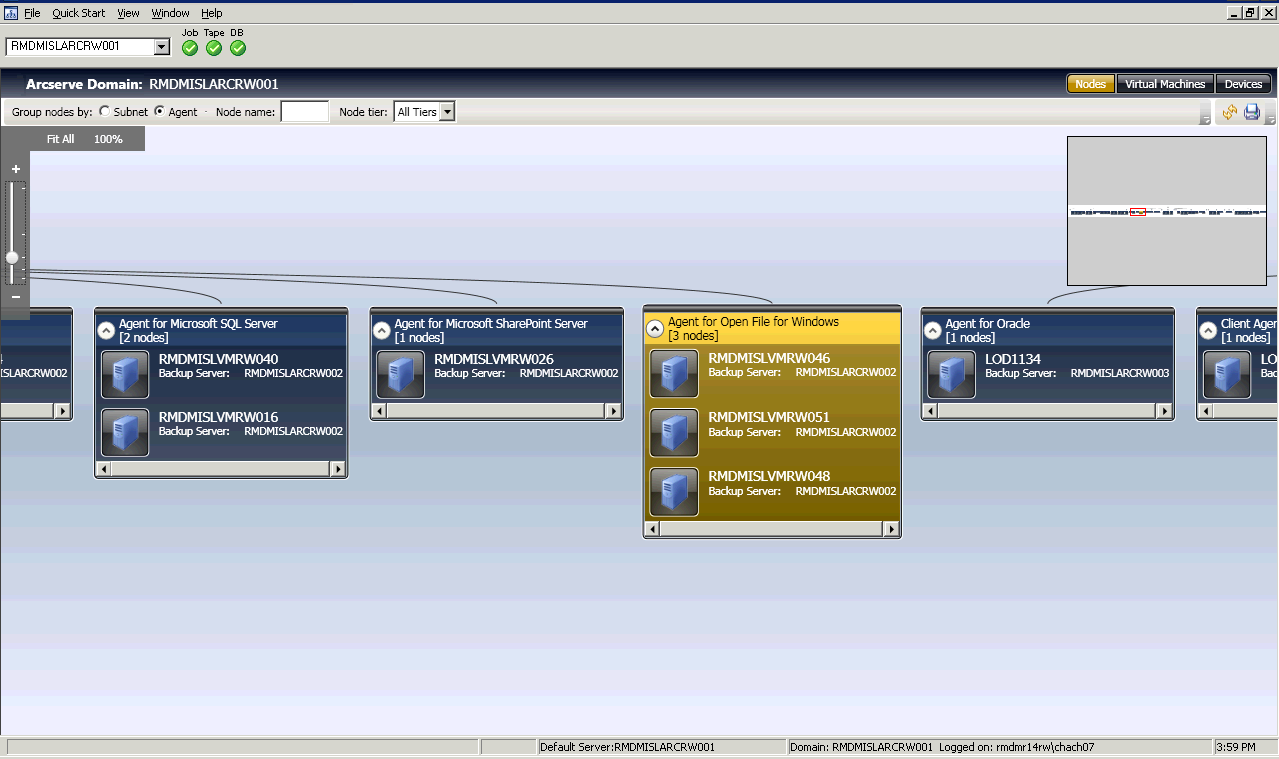Click node name RMDMISLVMRW026
The height and width of the screenshot is (759, 1279).
(x=494, y=359)
